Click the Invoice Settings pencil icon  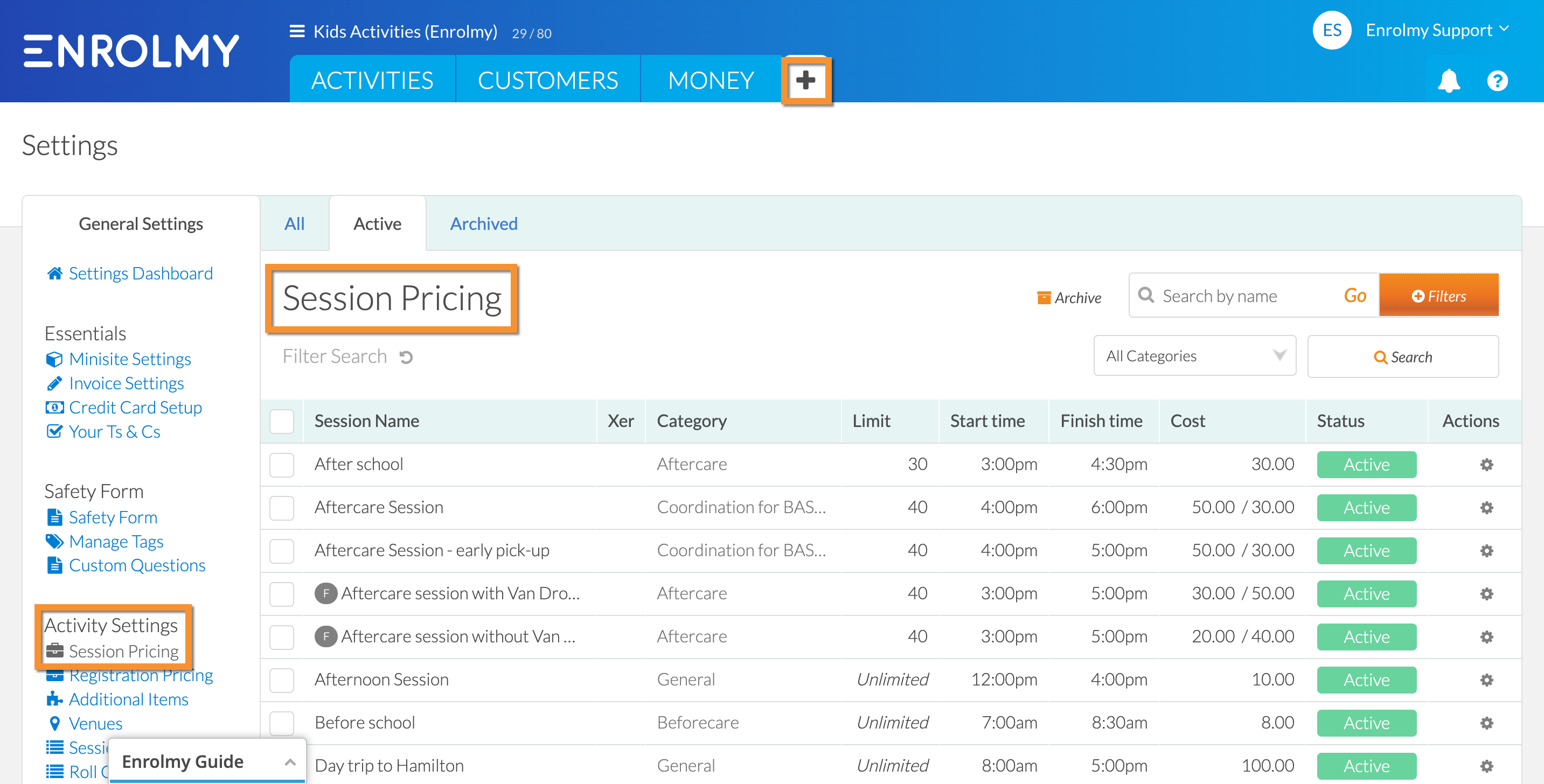coord(54,383)
